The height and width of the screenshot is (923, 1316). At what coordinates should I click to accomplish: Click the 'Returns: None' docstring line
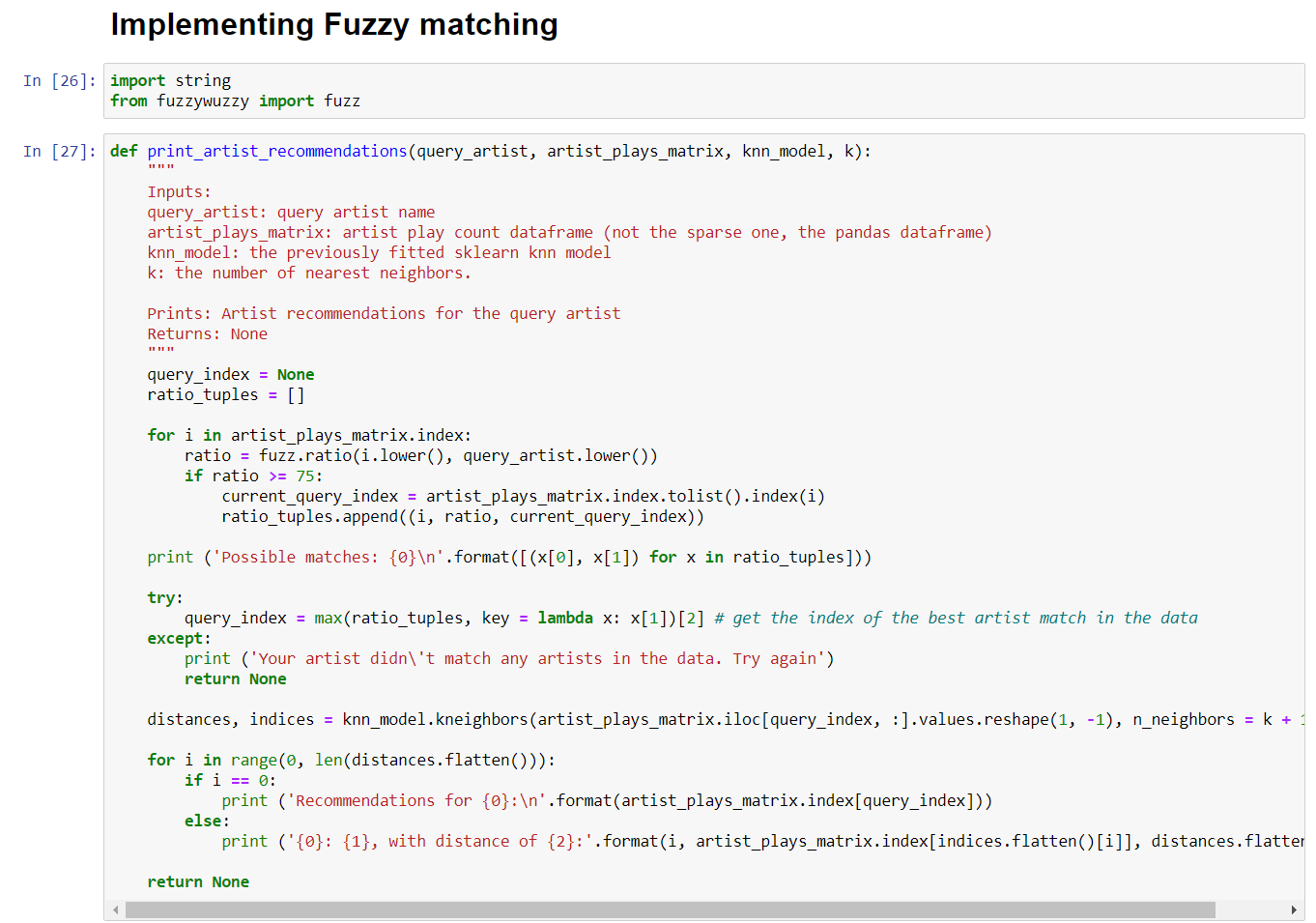coord(207,334)
